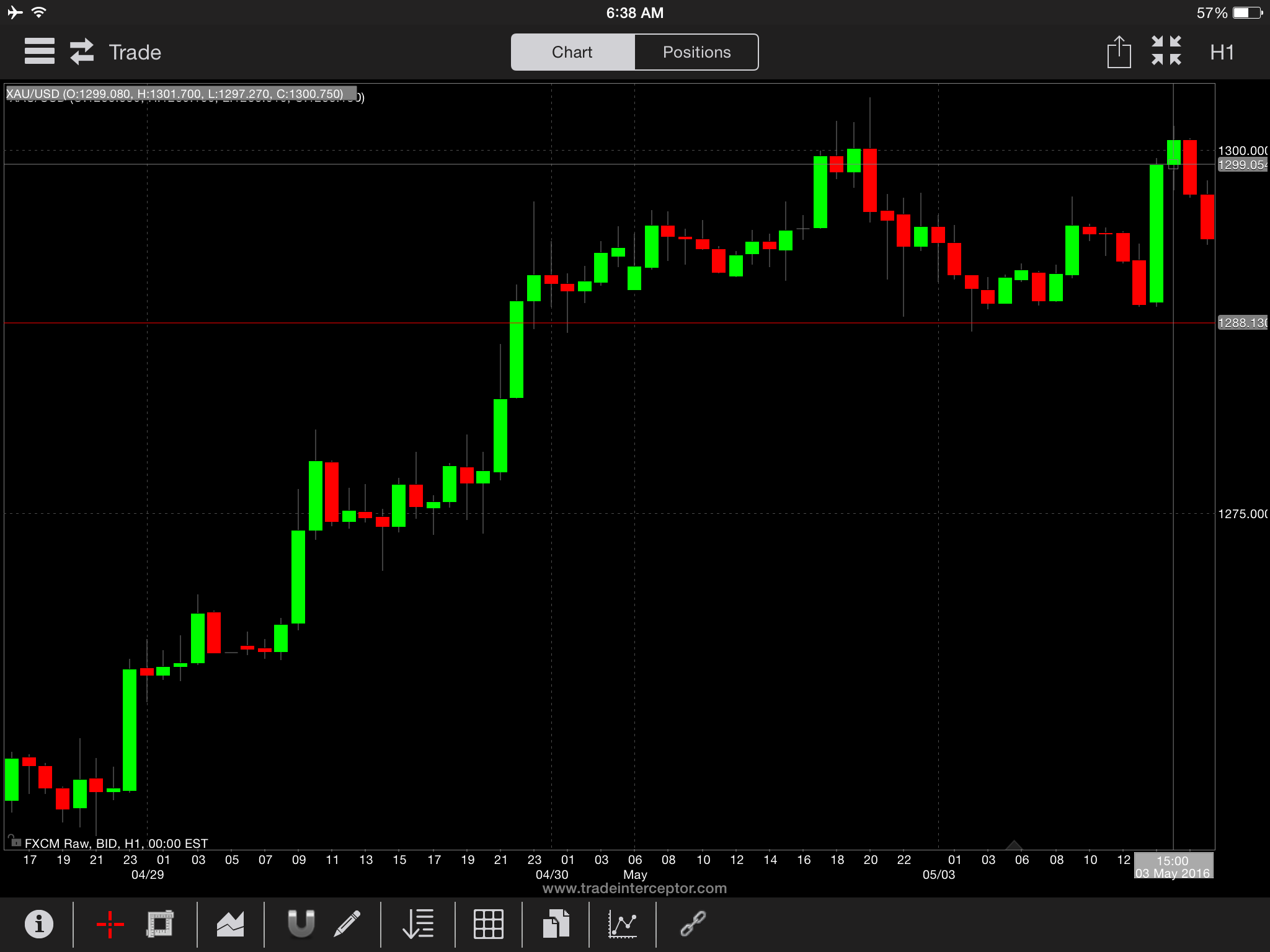Select the pencil drawing tool
The width and height of the screenshot is (1270, 952).
(347, 924)
